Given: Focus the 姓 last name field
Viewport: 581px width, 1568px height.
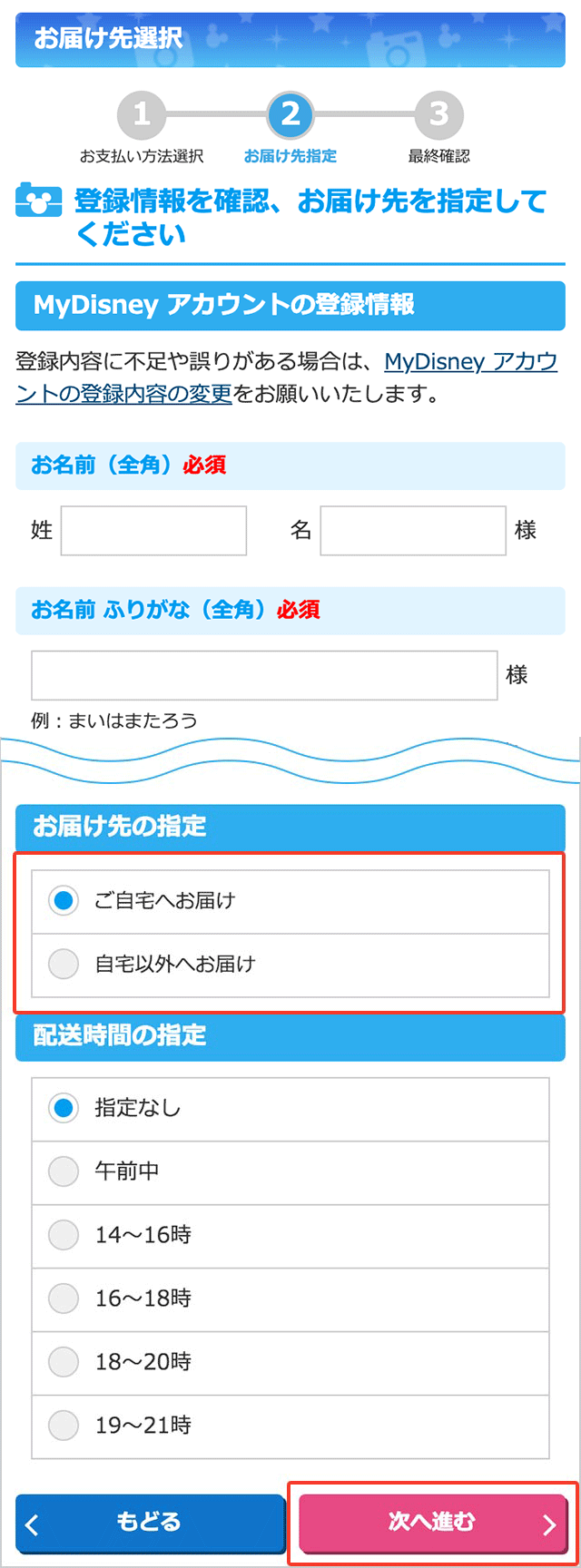Looking at the screenshot, I should (x=154, y=531).
